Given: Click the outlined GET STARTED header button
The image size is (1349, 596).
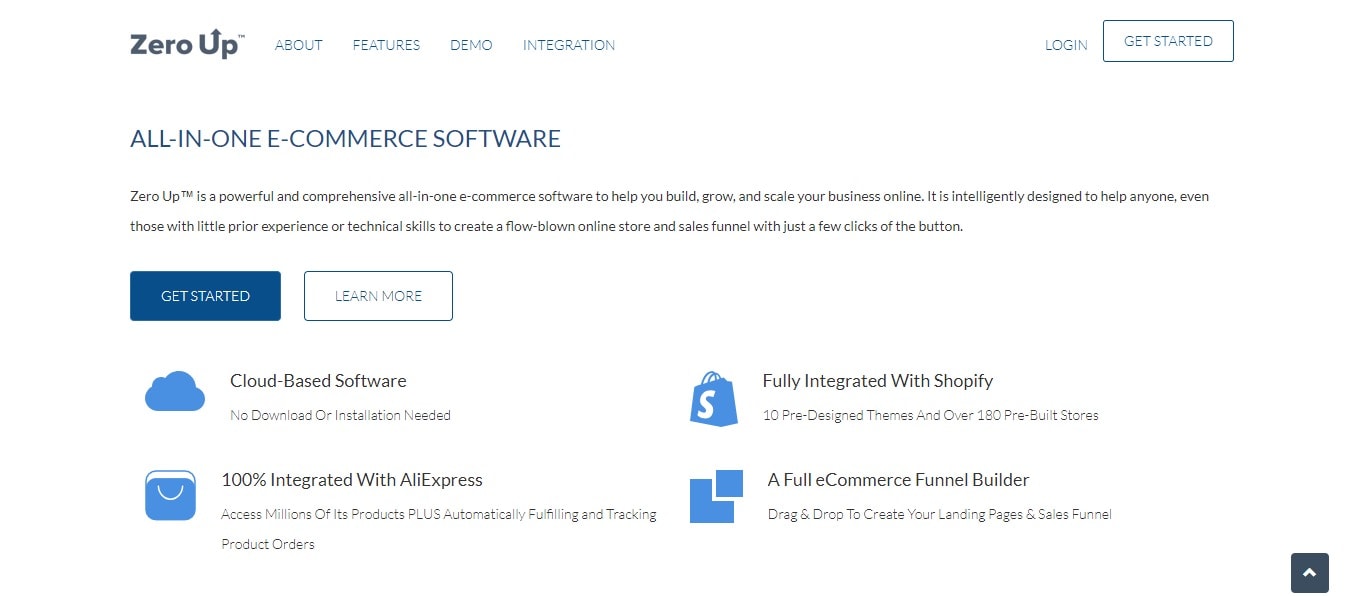Looking at the screenshot, I should click(1168, 41).
